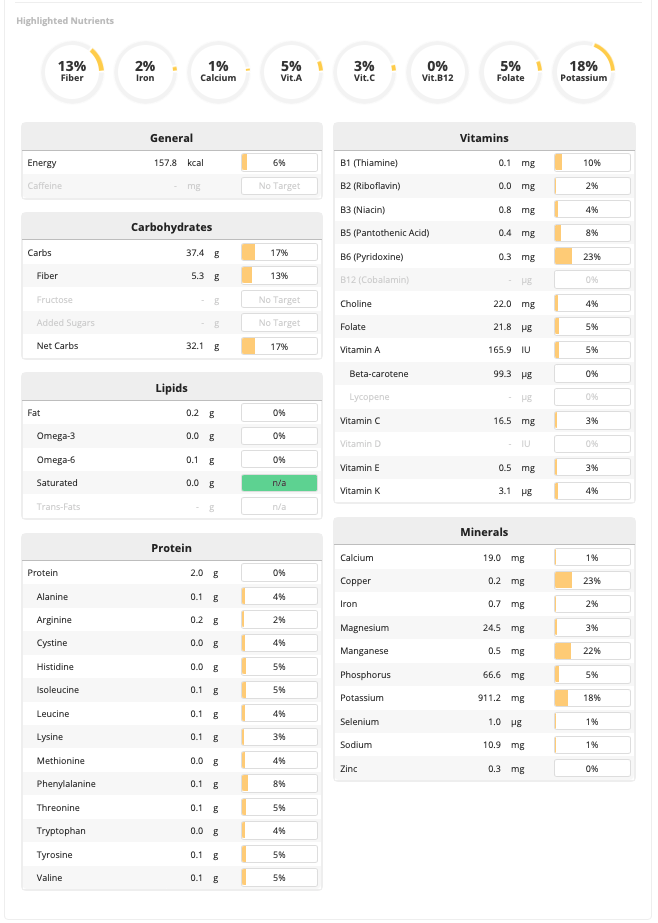Click the B6 (Pyridoxine) 23% bar
Image resolution: width=658 pixels, height=923 pixels.
point(592,256)
